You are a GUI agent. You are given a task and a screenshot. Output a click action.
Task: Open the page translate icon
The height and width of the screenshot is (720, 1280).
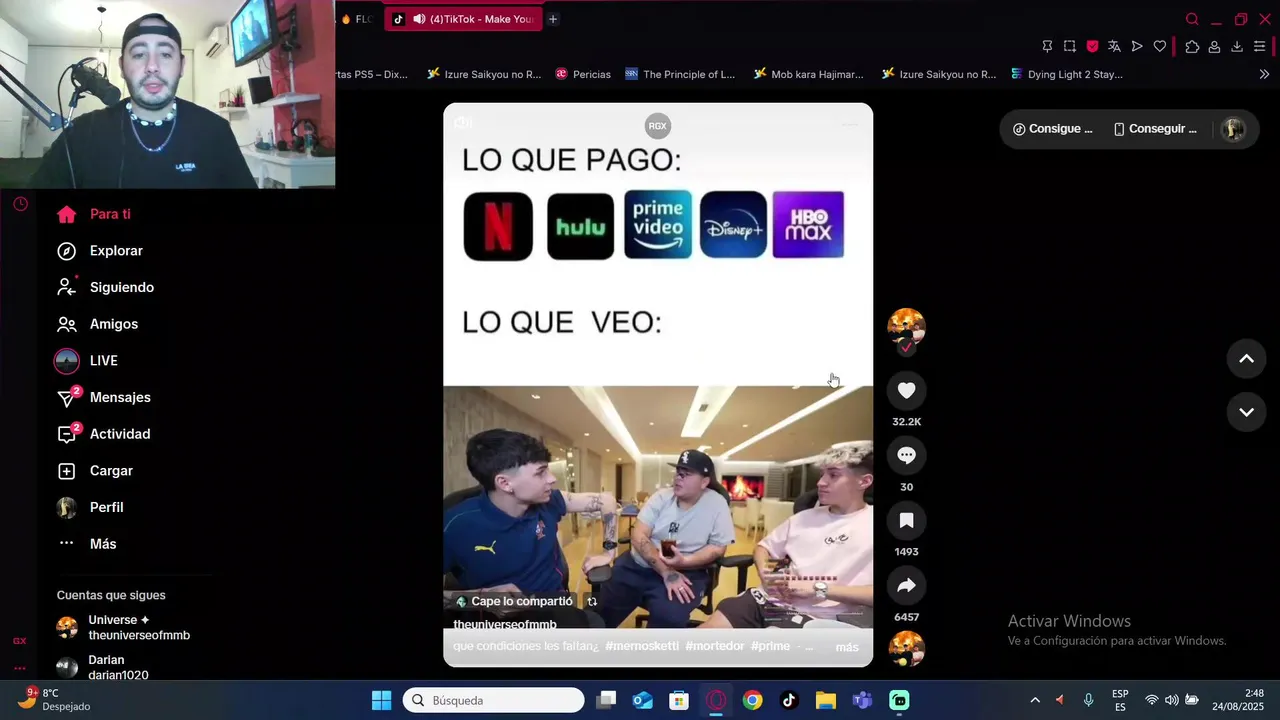click(1114, 46)
